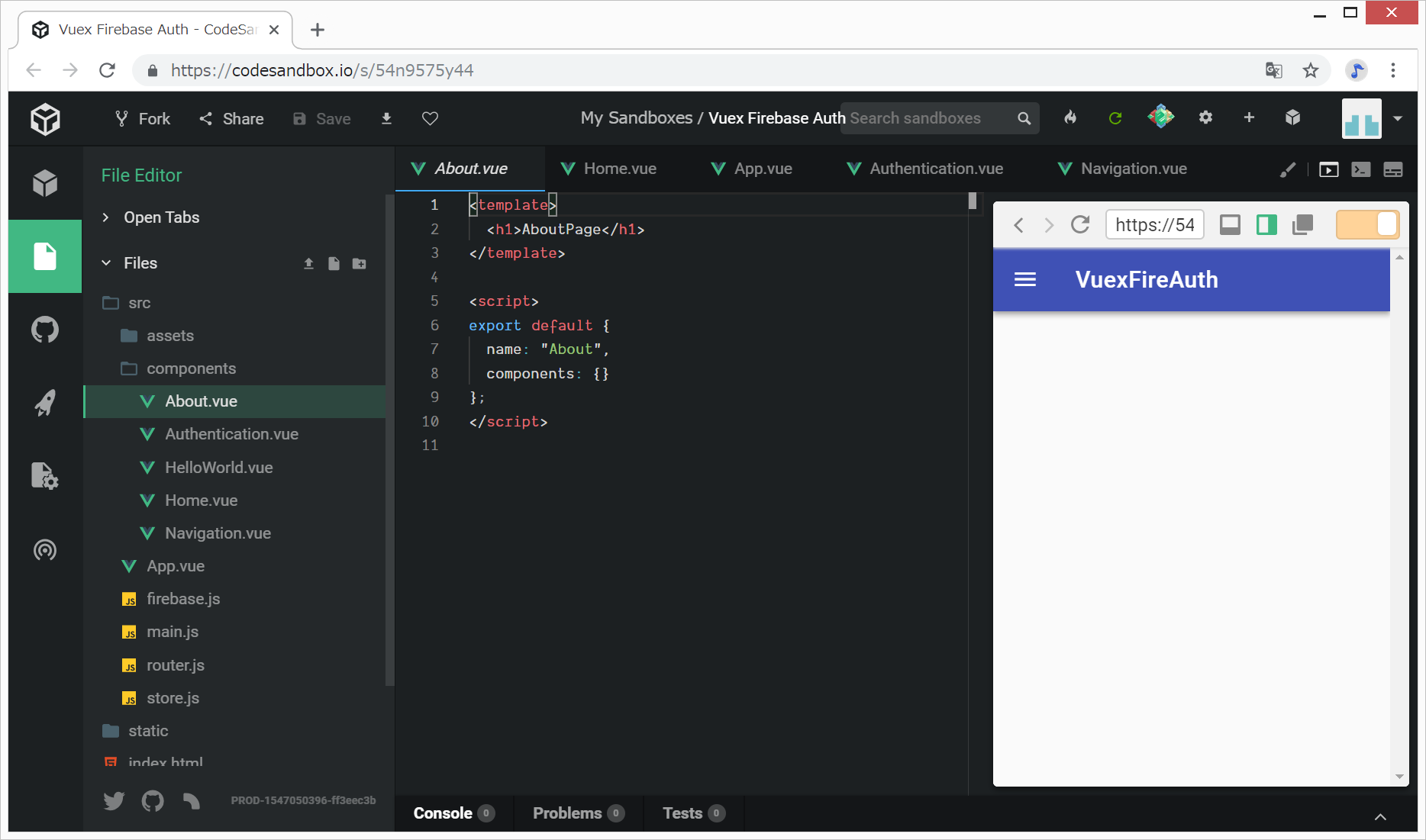Open preferences gear in header

click(1205, 117)
